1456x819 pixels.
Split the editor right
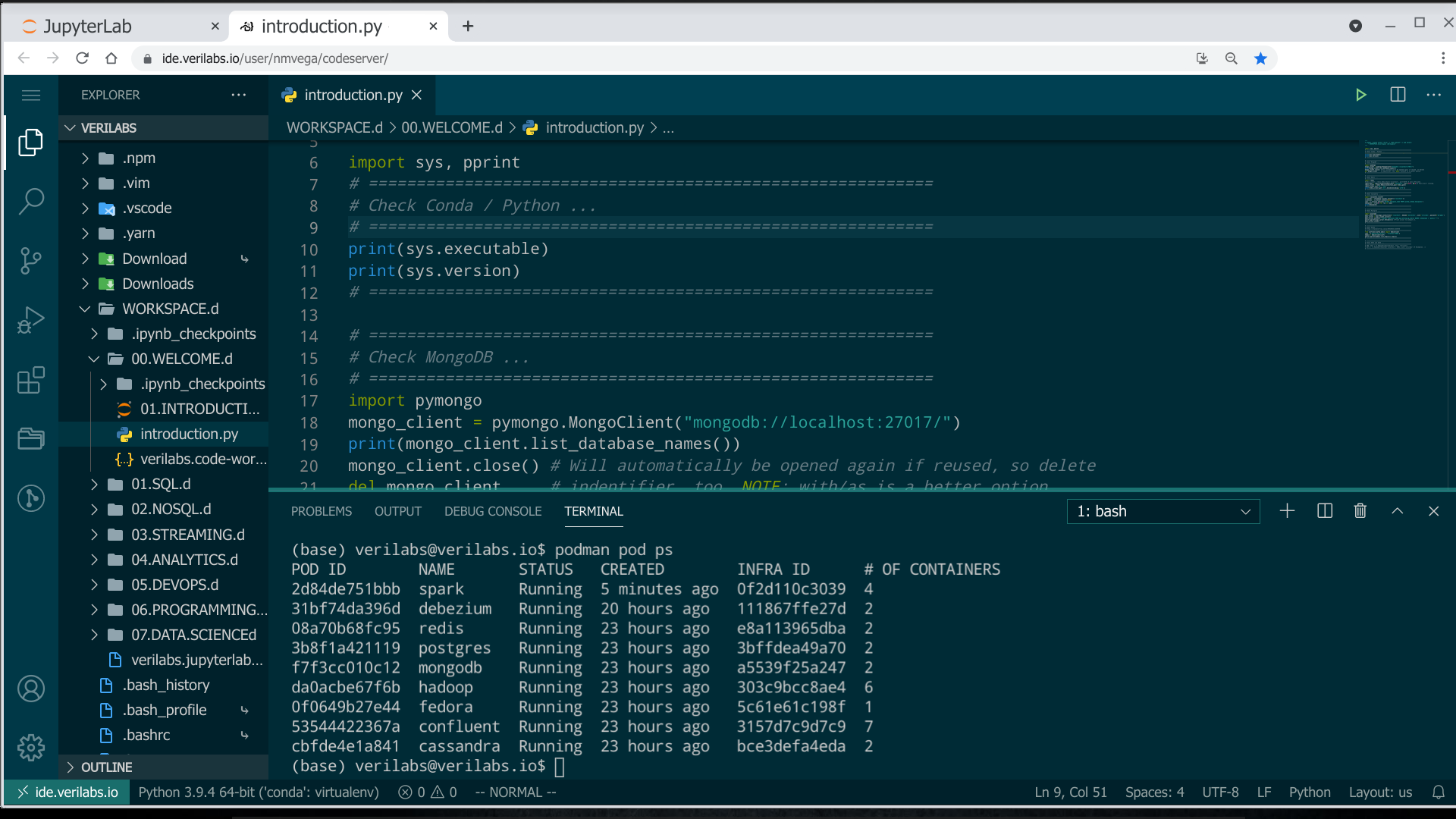pyautogui.click(x=1398, y=95)
